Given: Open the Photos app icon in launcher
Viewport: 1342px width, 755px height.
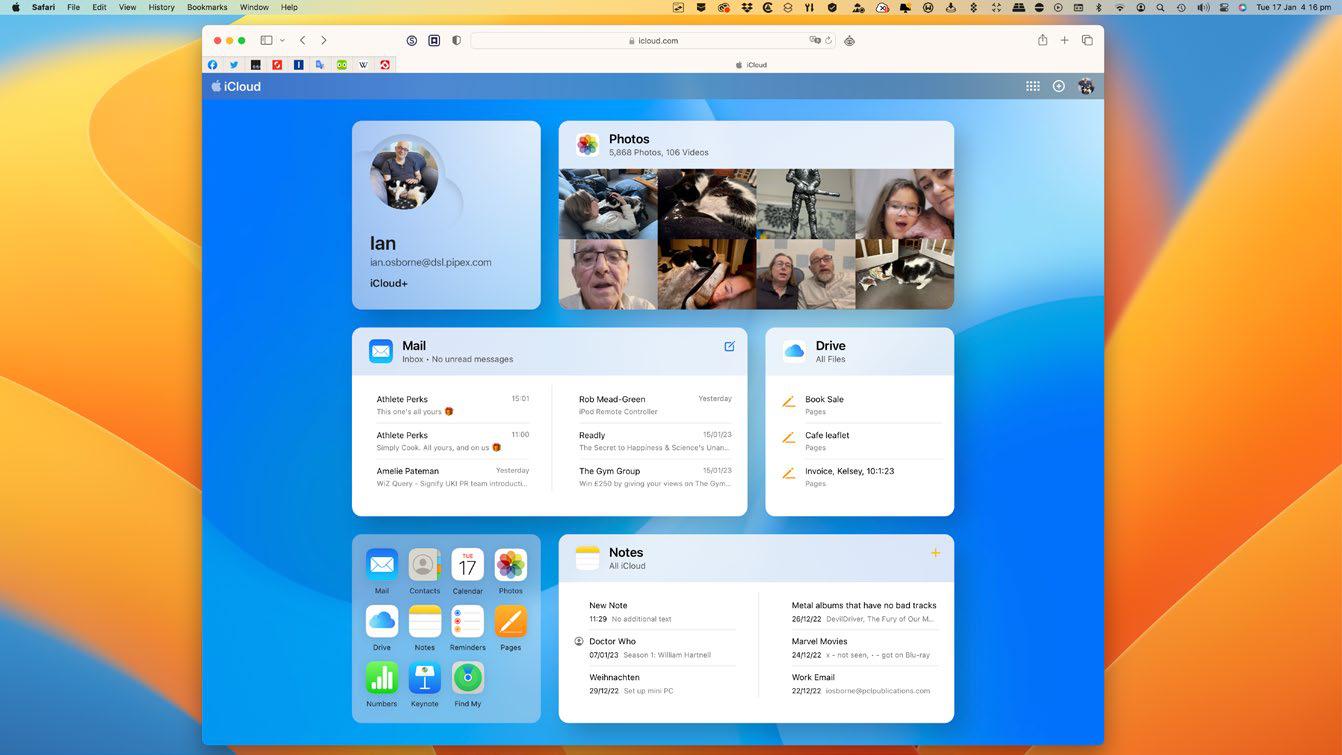Looking at the screenshot, I should pos(510,565).
